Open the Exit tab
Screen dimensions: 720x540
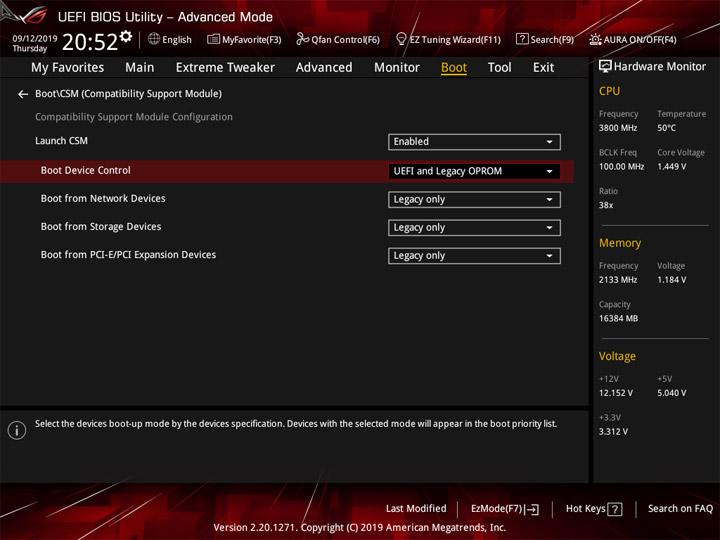tap(543, 68)
